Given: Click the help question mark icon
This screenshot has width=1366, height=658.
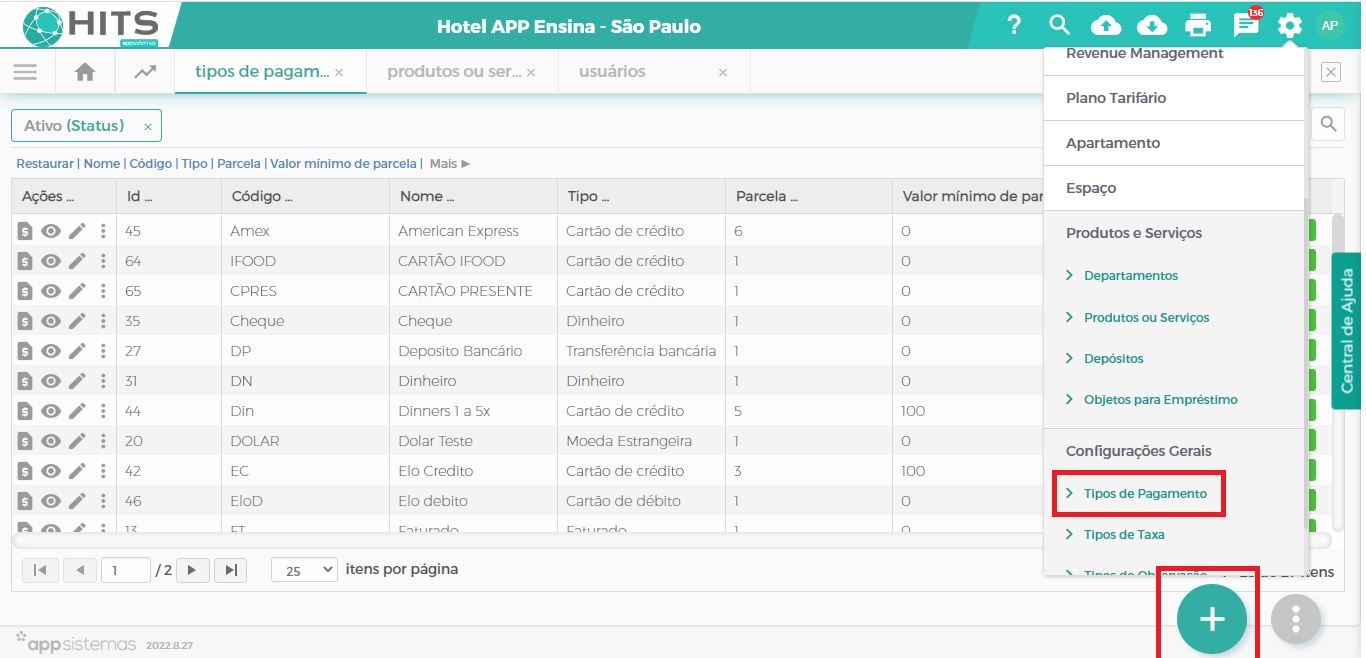Looking at the screenshot, I should click(x=1014, y=25).
